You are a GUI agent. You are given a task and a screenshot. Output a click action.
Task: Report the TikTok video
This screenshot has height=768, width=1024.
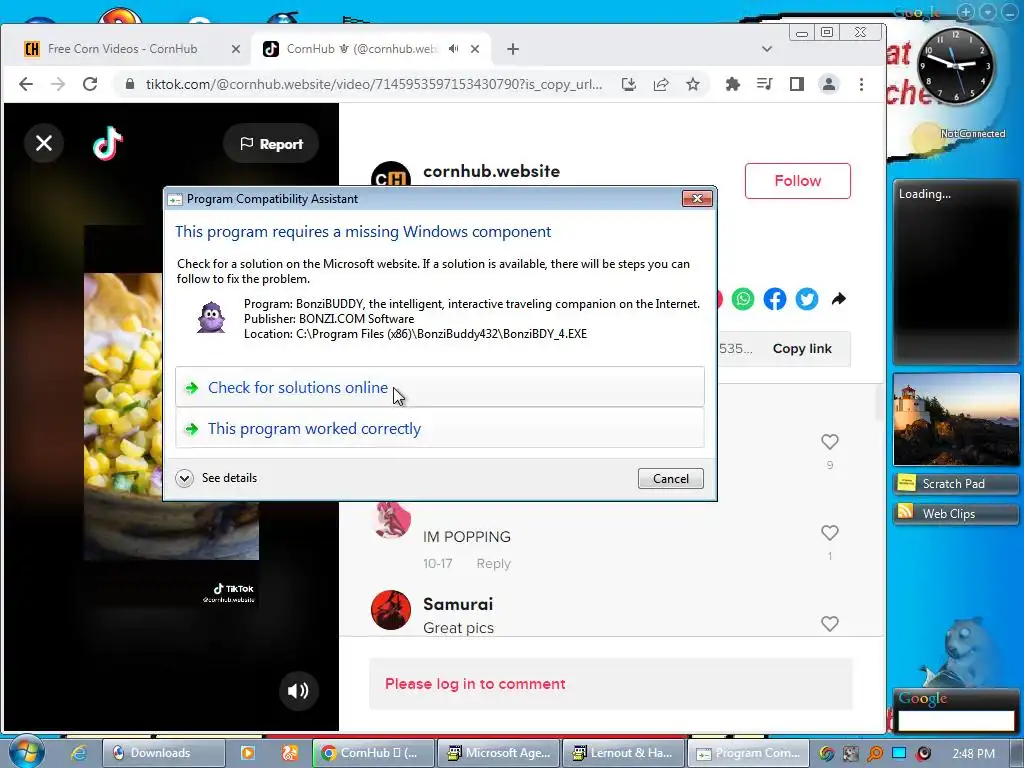point(271,144)
